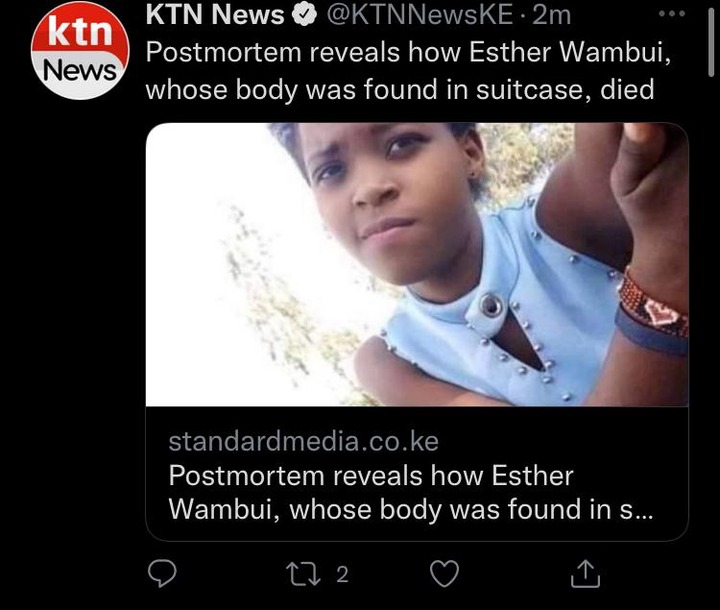720x610 pixels.
Task: Open the @KTNNewsKE handle link
Action: pyautogui.click(x=420, y=15)
